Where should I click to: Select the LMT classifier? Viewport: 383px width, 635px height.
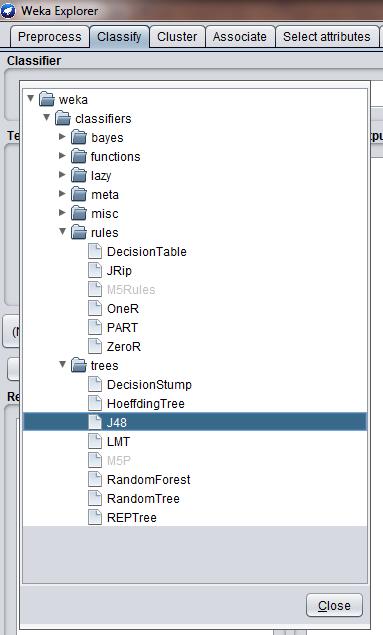click(118, 441)
